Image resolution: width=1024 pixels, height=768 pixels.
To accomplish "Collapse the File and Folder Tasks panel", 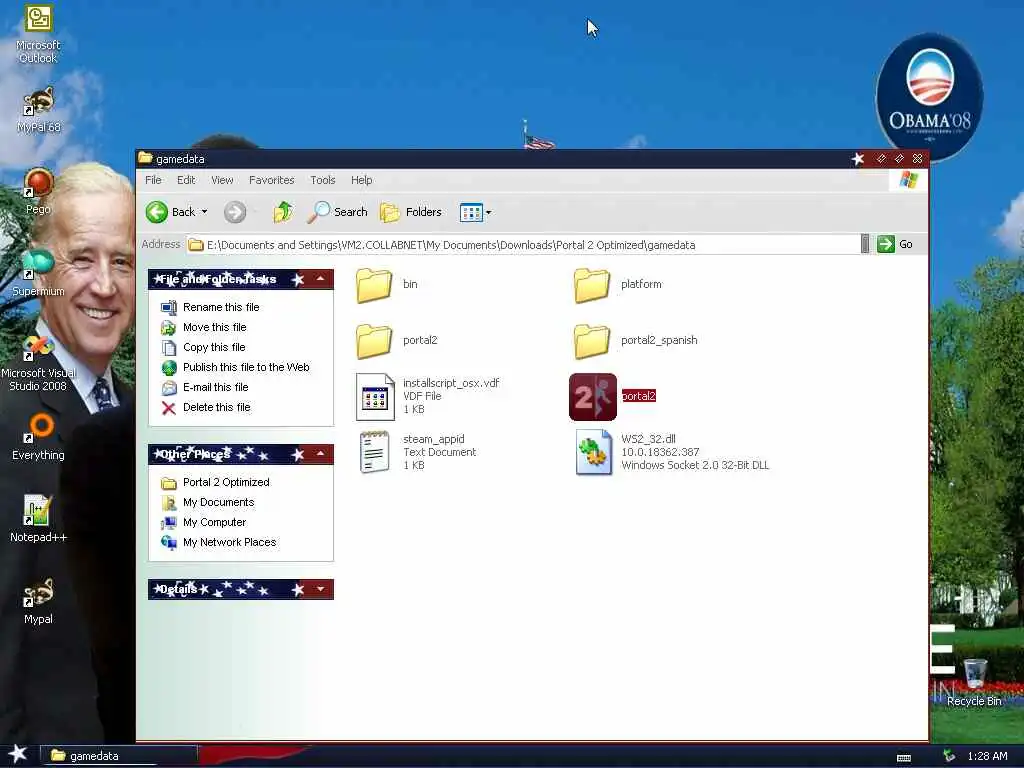I will coord(321,280).
